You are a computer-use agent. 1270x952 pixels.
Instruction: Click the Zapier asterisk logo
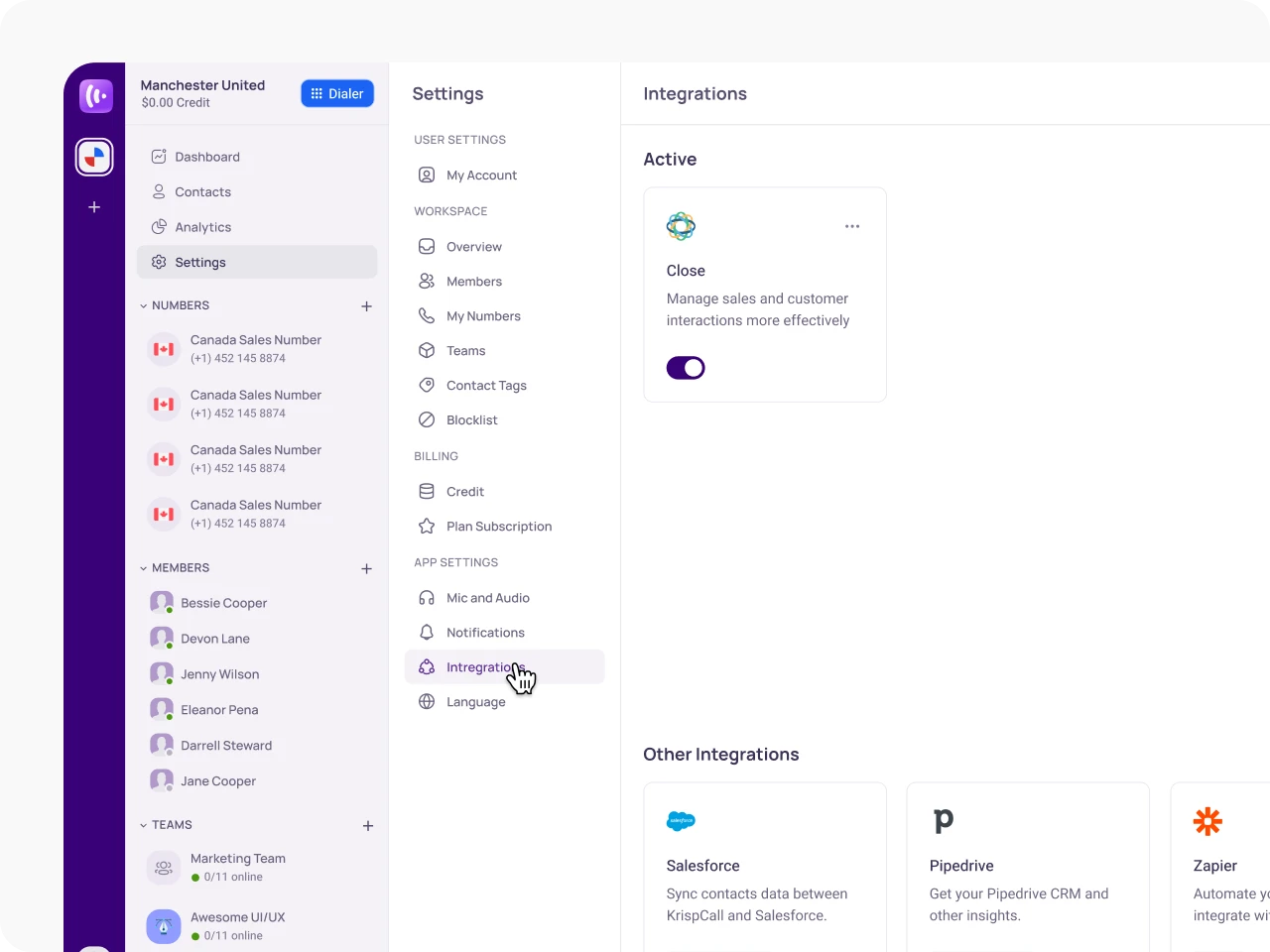point(1207,821)
